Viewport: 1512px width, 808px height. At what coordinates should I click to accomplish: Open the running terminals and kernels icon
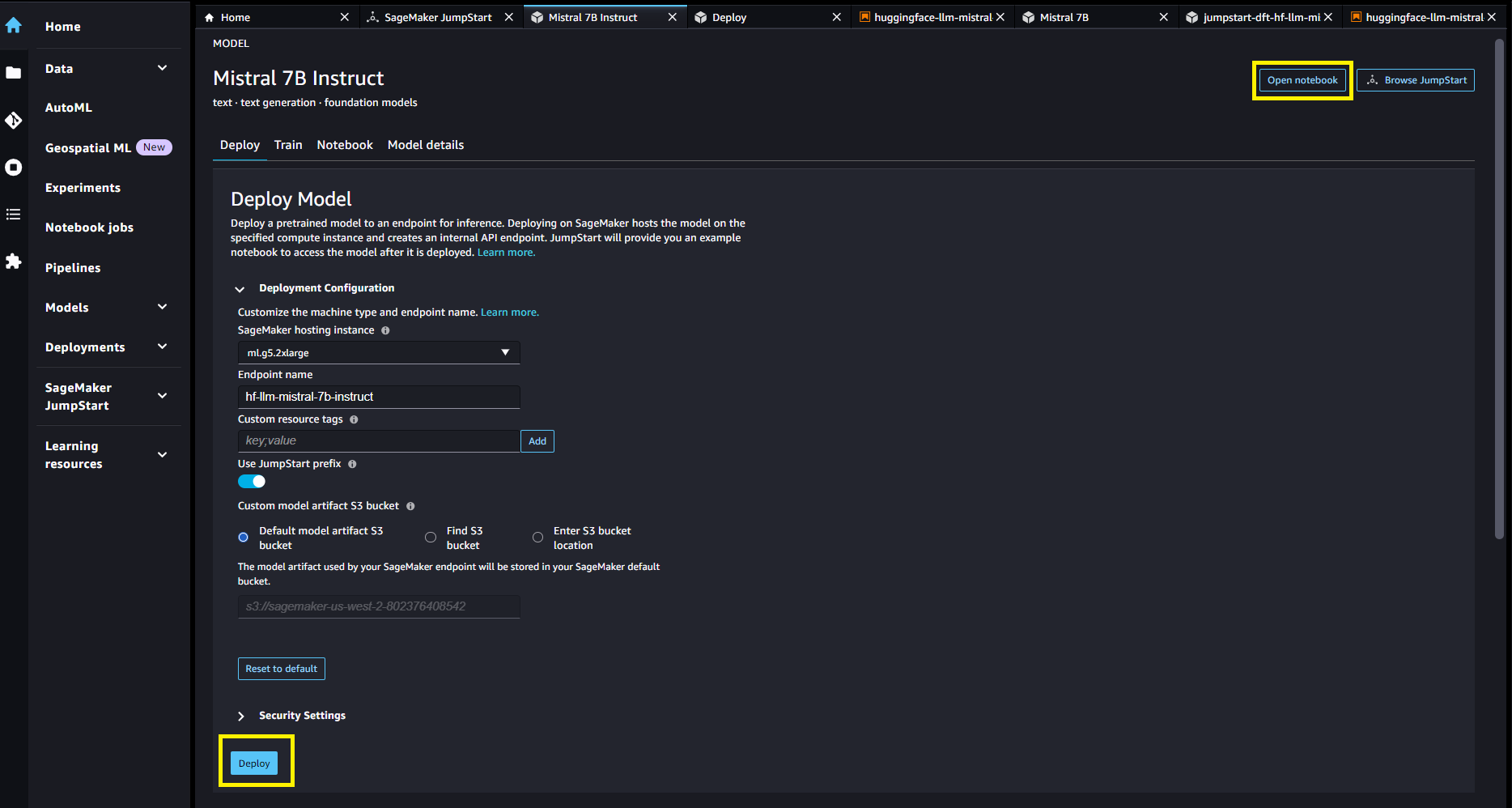(x=14, y=168)
